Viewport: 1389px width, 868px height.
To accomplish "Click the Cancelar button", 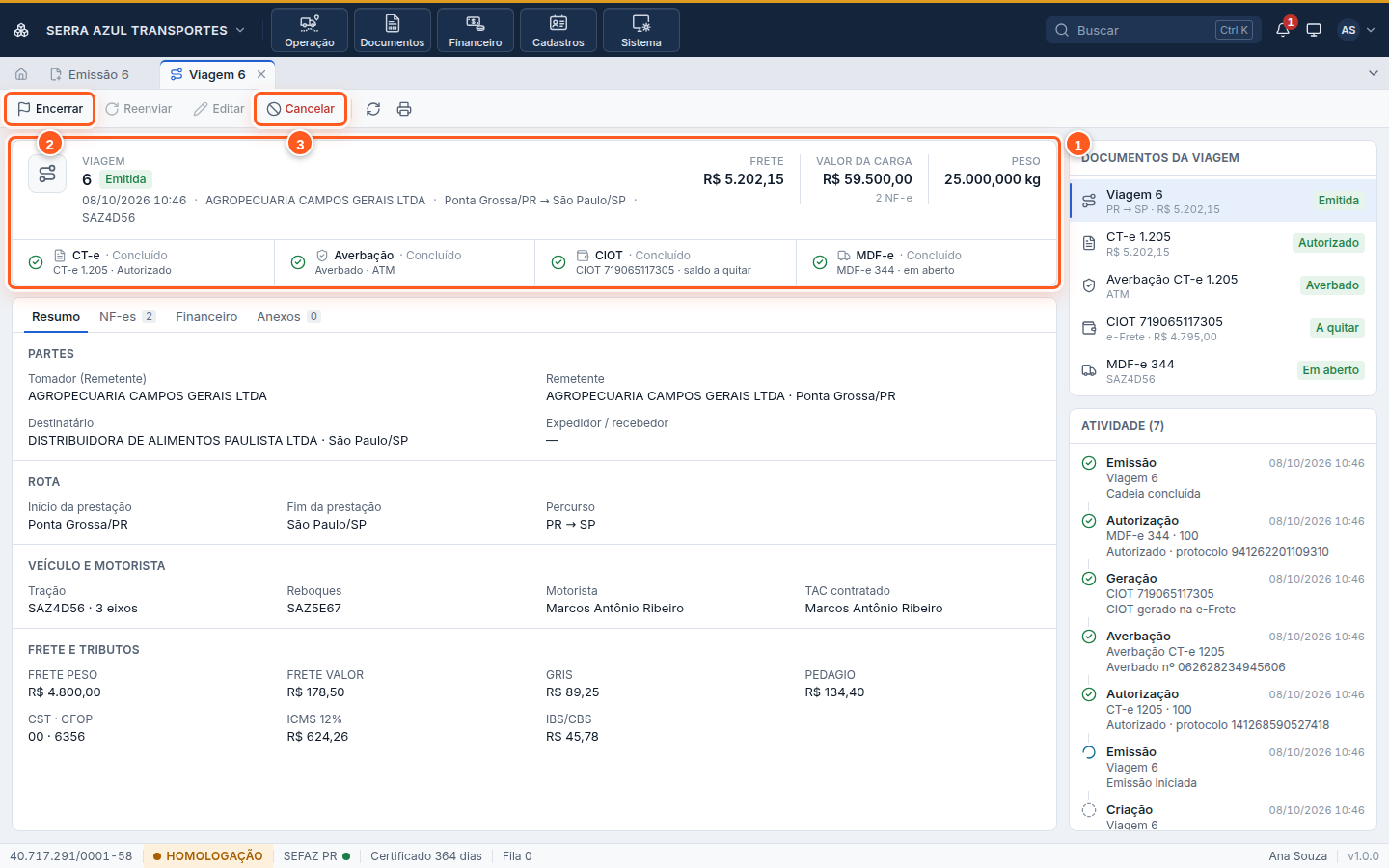I will [301, 109].
